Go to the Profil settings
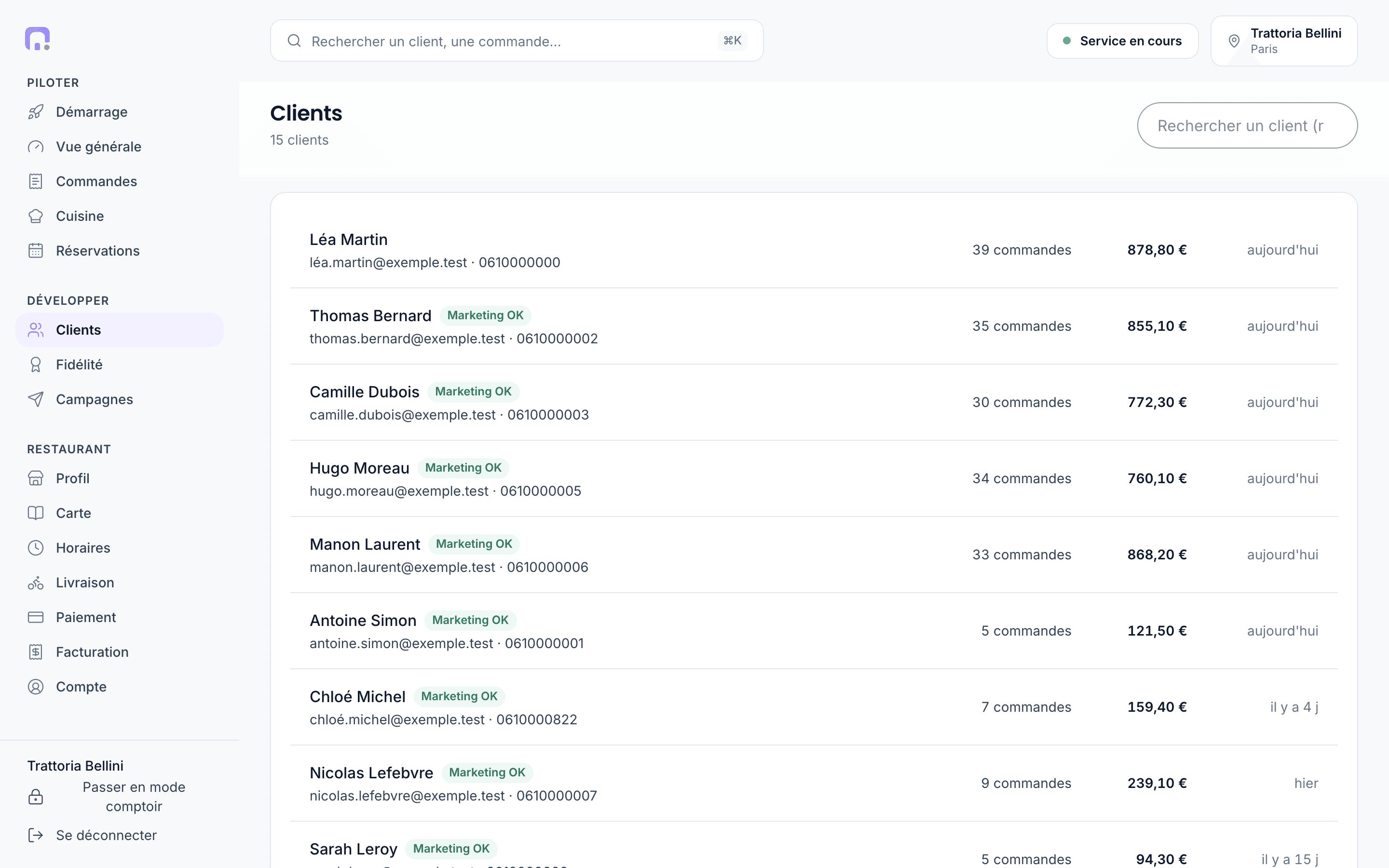 [x=120, y=478]
